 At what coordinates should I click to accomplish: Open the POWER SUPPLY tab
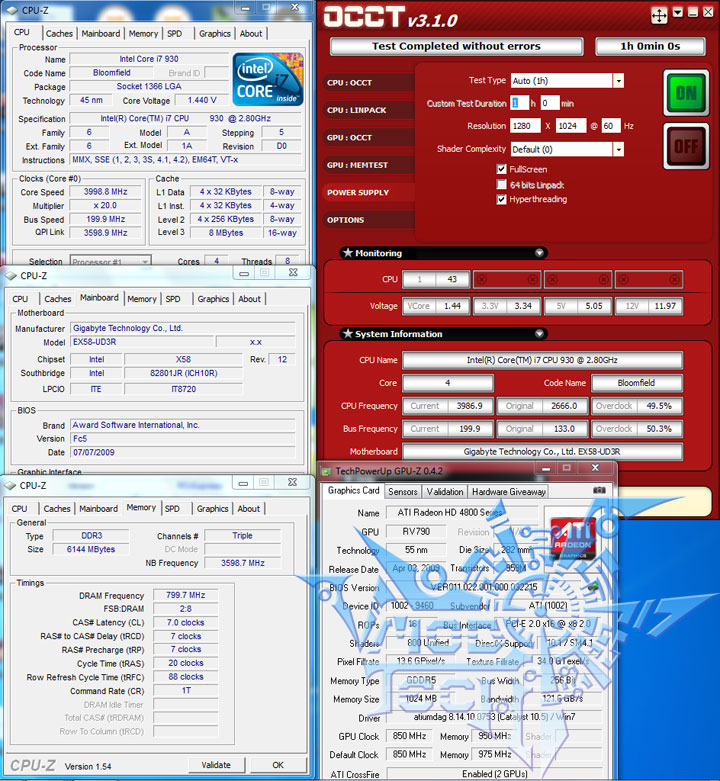[368, 192]
